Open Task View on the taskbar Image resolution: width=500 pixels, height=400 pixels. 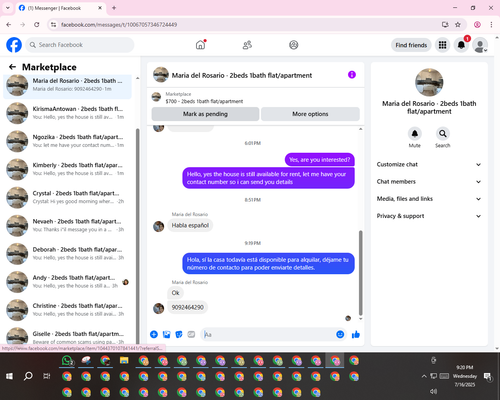click(47, 376)
